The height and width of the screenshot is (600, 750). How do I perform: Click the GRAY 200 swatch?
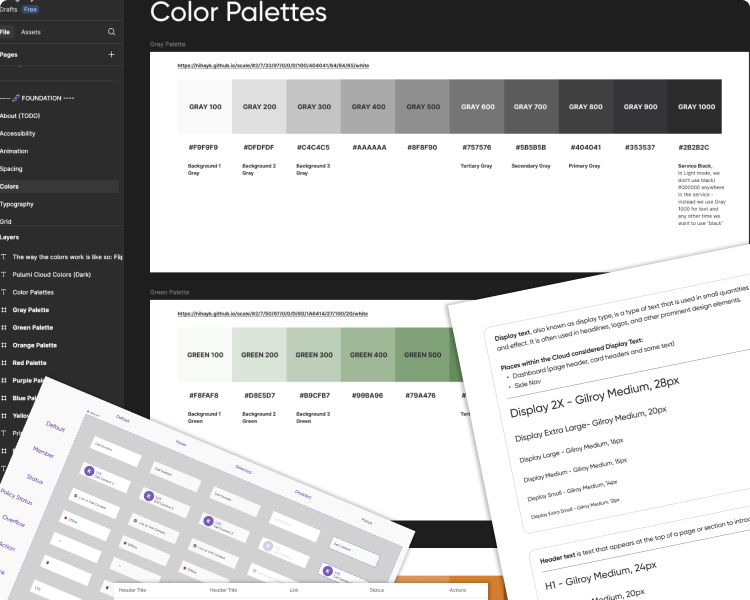(x=259, y=107)
